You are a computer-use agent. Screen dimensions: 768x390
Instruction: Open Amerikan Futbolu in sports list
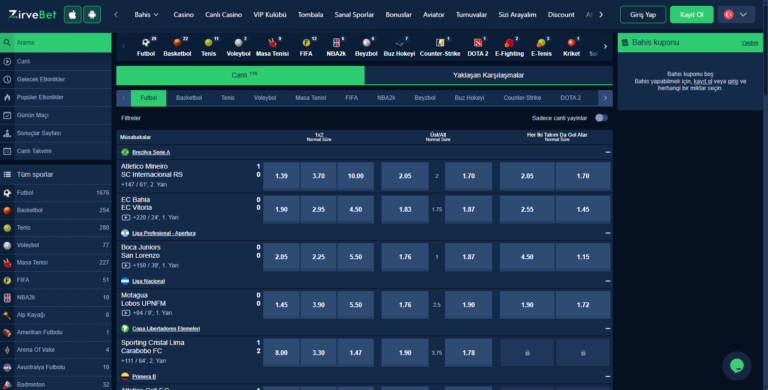click(56, 332)
